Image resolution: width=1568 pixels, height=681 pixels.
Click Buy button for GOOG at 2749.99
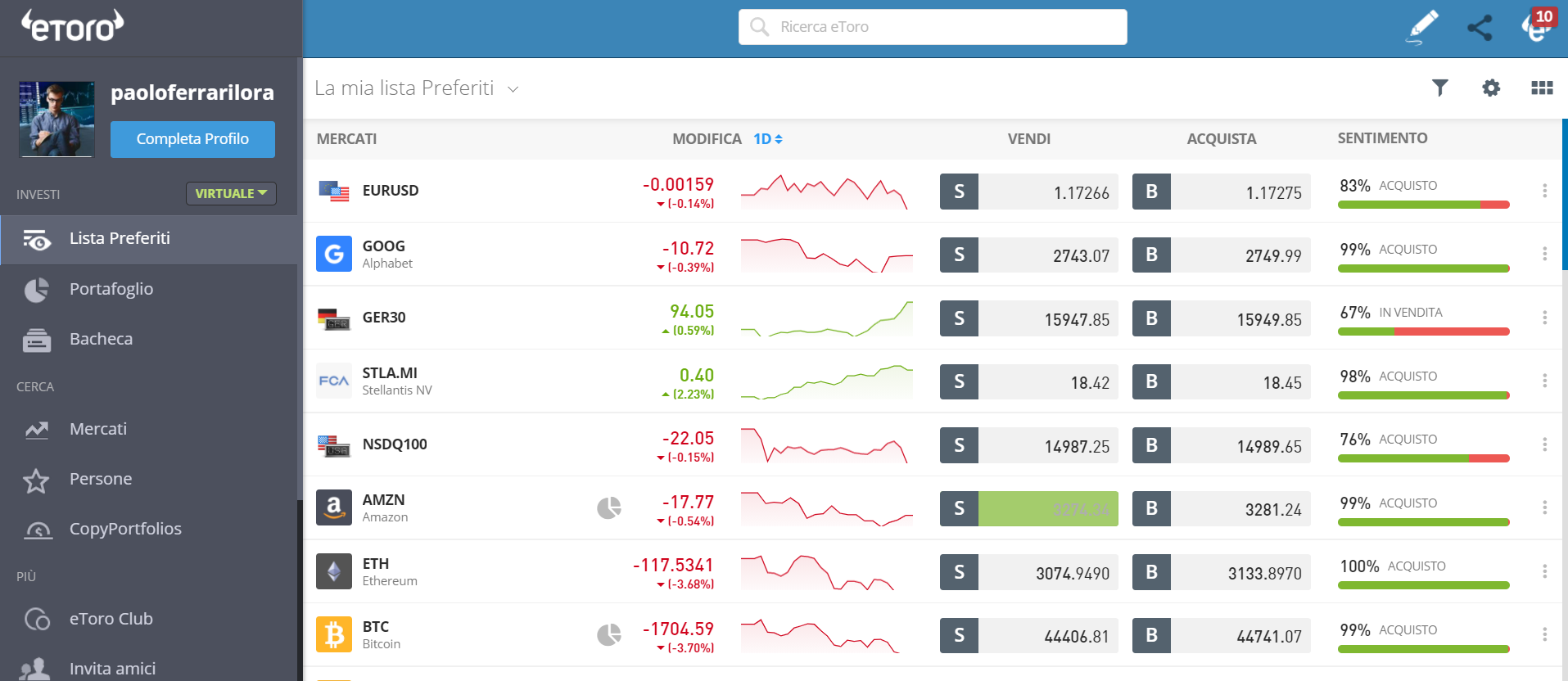point(1222,255)
